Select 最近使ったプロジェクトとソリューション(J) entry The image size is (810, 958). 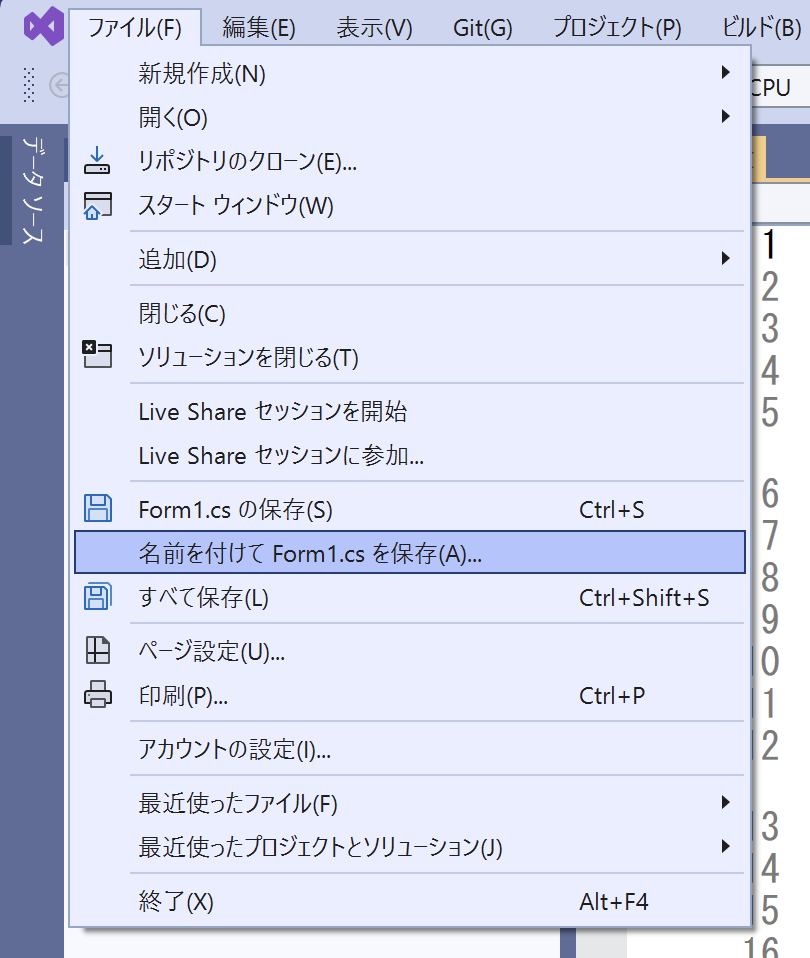410,847
